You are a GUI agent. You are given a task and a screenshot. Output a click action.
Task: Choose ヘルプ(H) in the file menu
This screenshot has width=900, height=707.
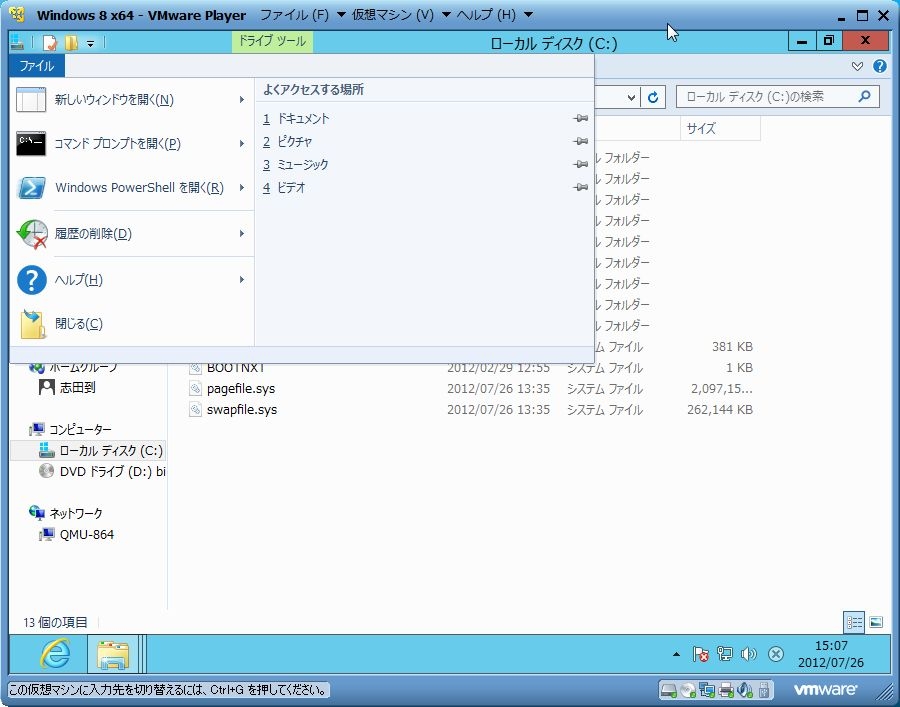point(131,279)
